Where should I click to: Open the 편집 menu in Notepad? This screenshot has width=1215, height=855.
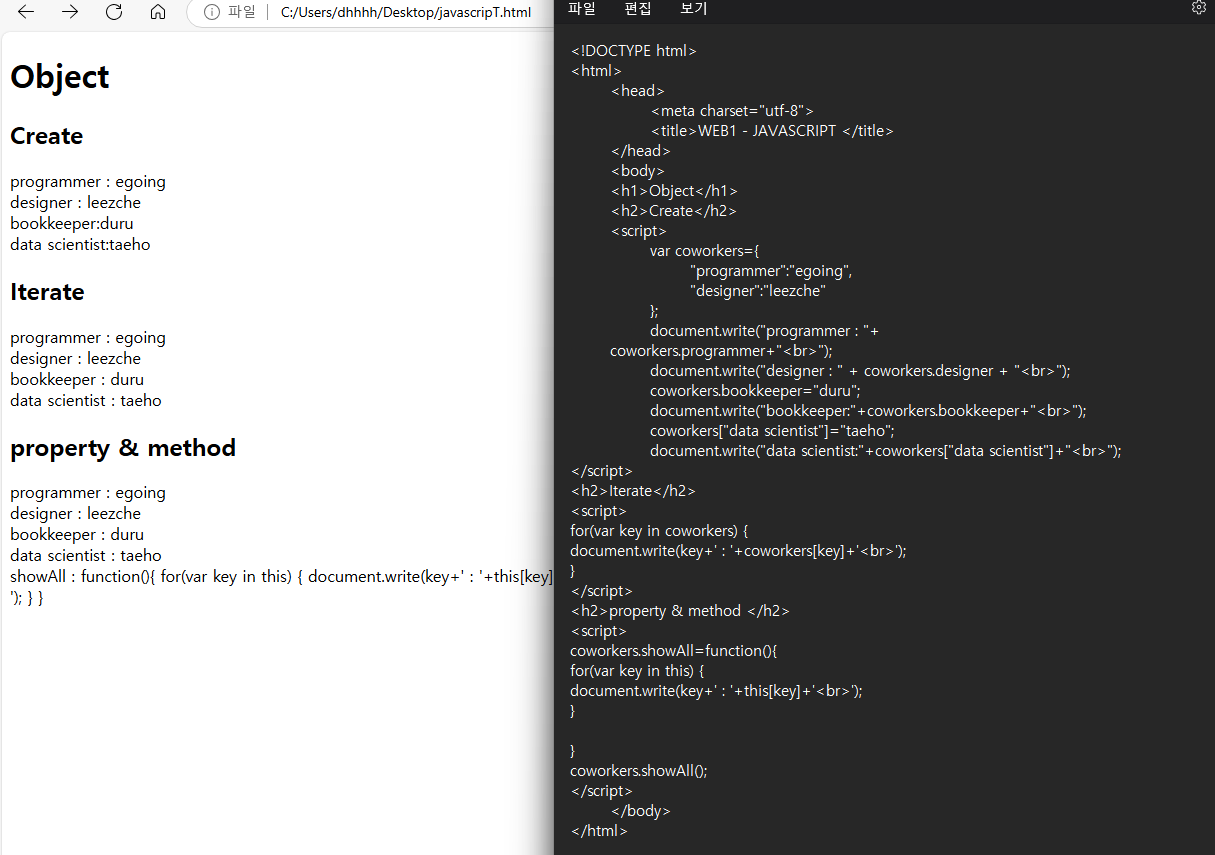637,9
